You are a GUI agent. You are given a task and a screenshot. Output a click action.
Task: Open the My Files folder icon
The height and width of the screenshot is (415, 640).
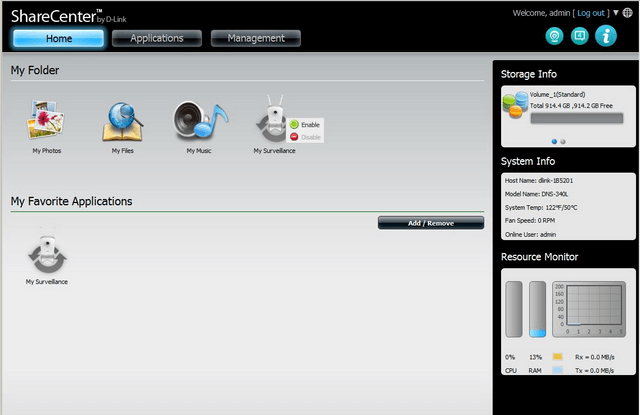[122, 122]
